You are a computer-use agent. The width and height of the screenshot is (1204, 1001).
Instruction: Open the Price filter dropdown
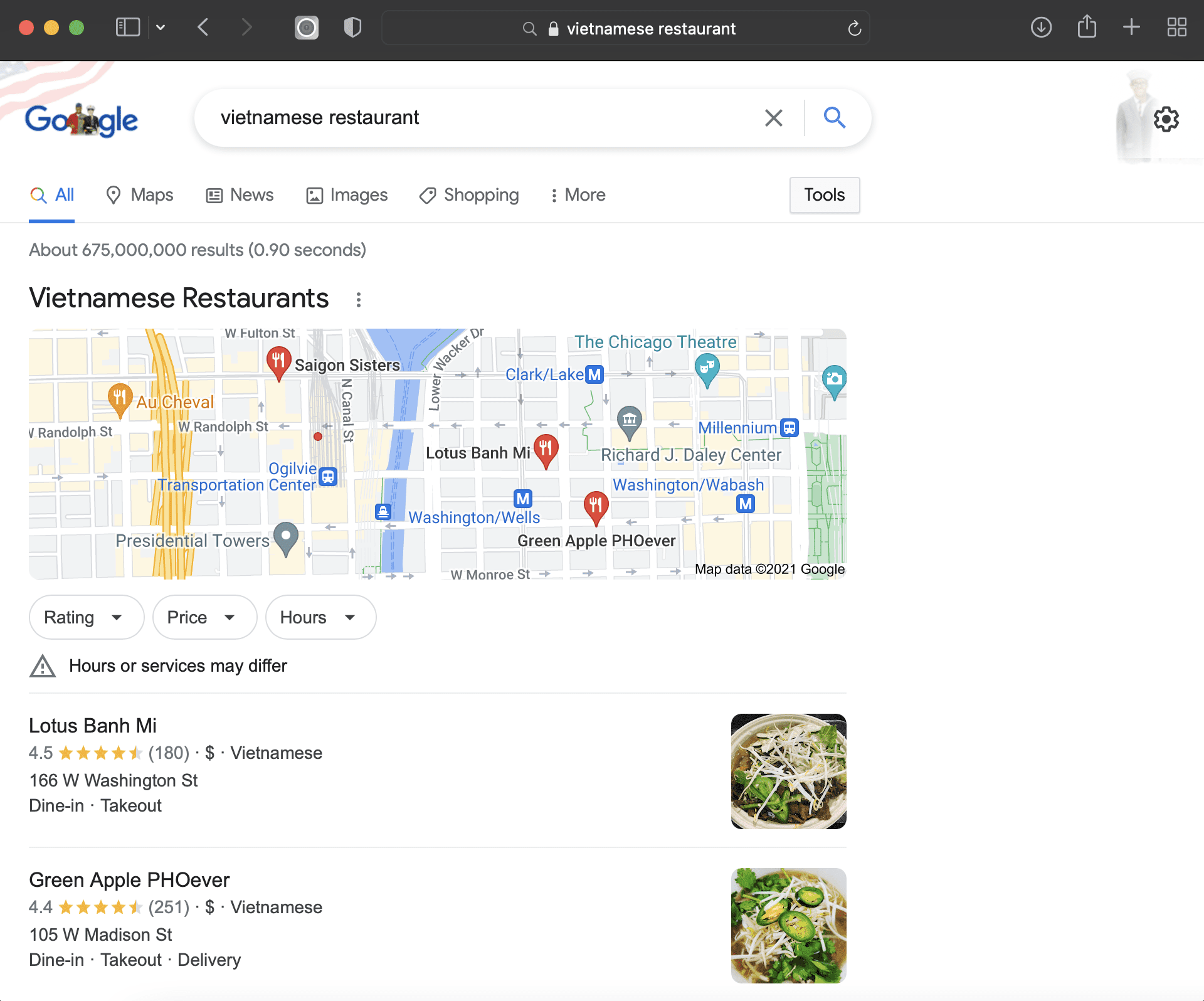click(204, 617)
